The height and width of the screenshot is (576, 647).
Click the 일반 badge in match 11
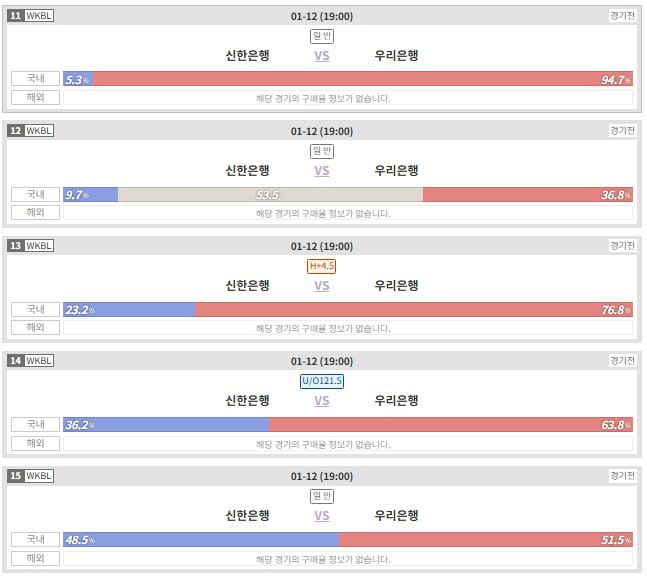click(322, 36)
